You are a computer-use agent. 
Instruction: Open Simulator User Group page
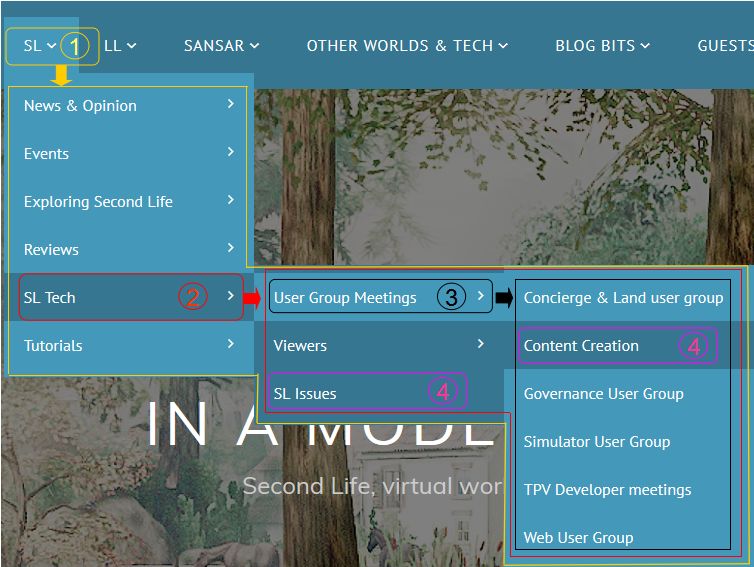(x=596, y=442)
